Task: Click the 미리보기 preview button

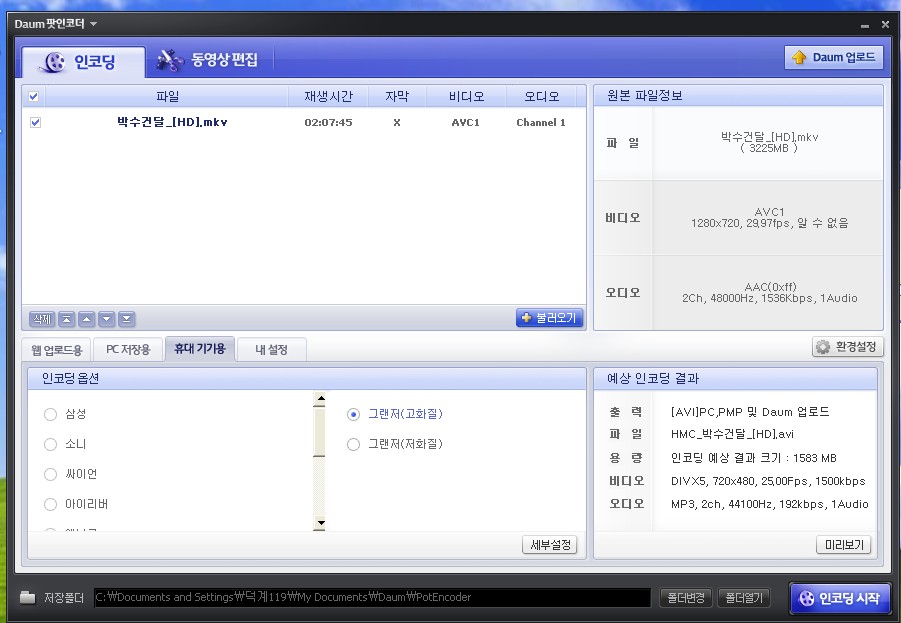Action: pos(844,544)
